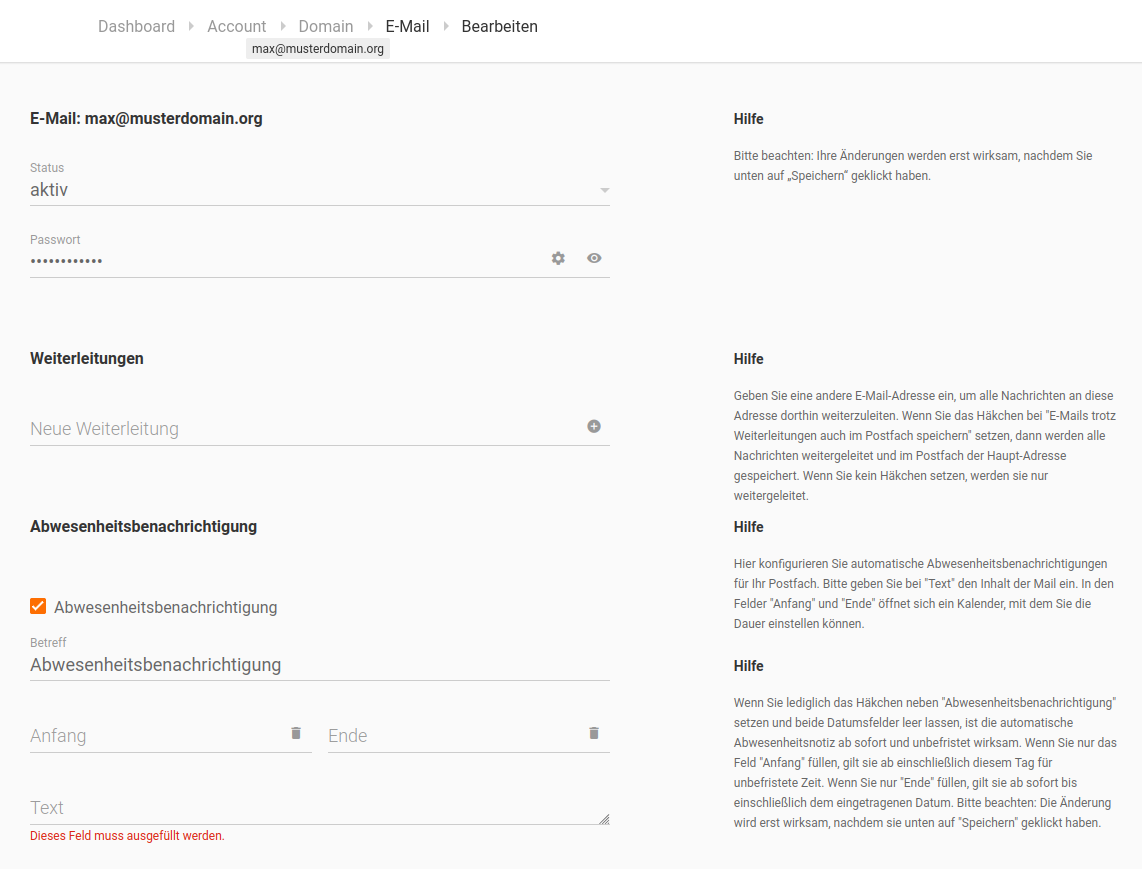
Task: Show password with the eye icon
Action: pos(594,258)
